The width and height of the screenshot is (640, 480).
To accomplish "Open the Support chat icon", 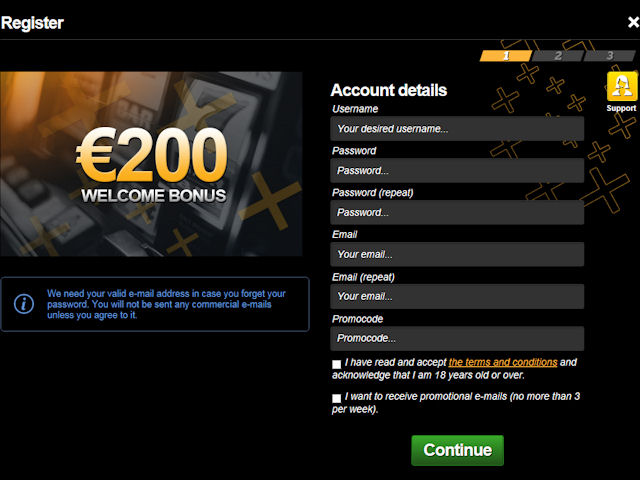I will coord(622,87).
